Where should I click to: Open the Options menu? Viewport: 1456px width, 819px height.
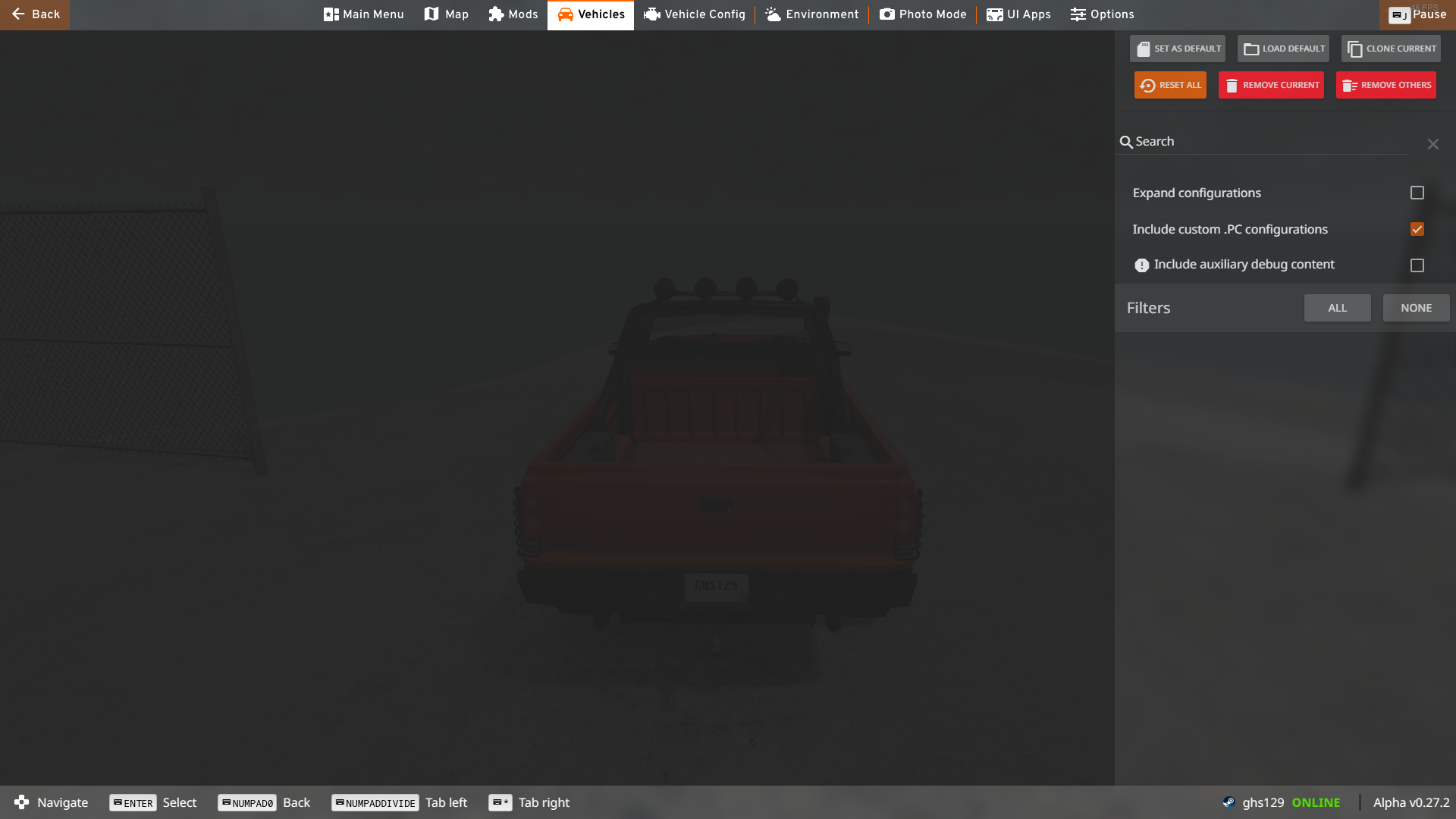[1103, 14]
